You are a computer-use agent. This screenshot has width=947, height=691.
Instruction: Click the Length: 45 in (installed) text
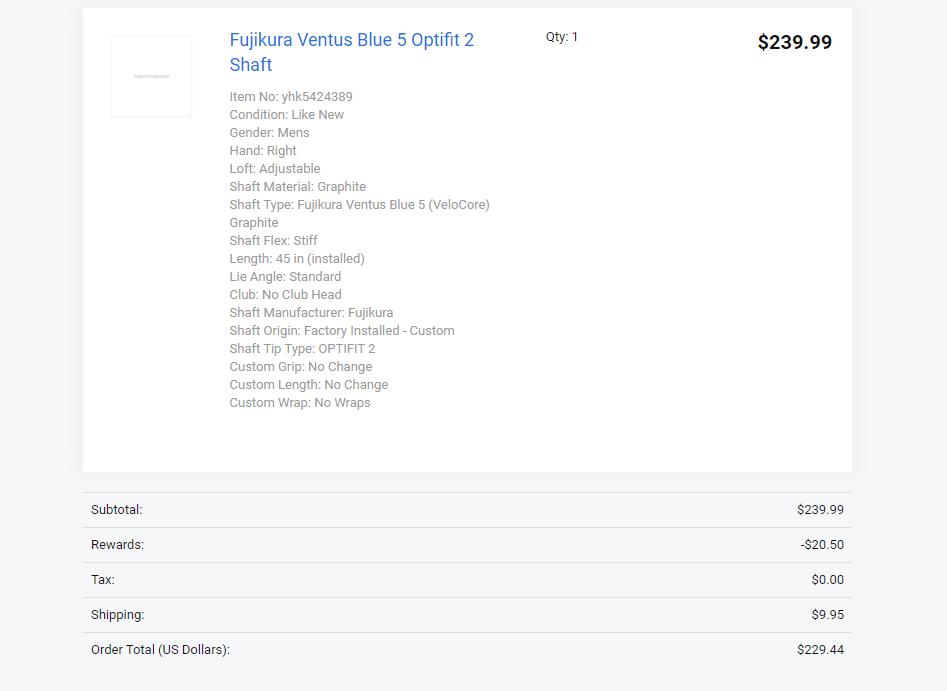point(297,259)
